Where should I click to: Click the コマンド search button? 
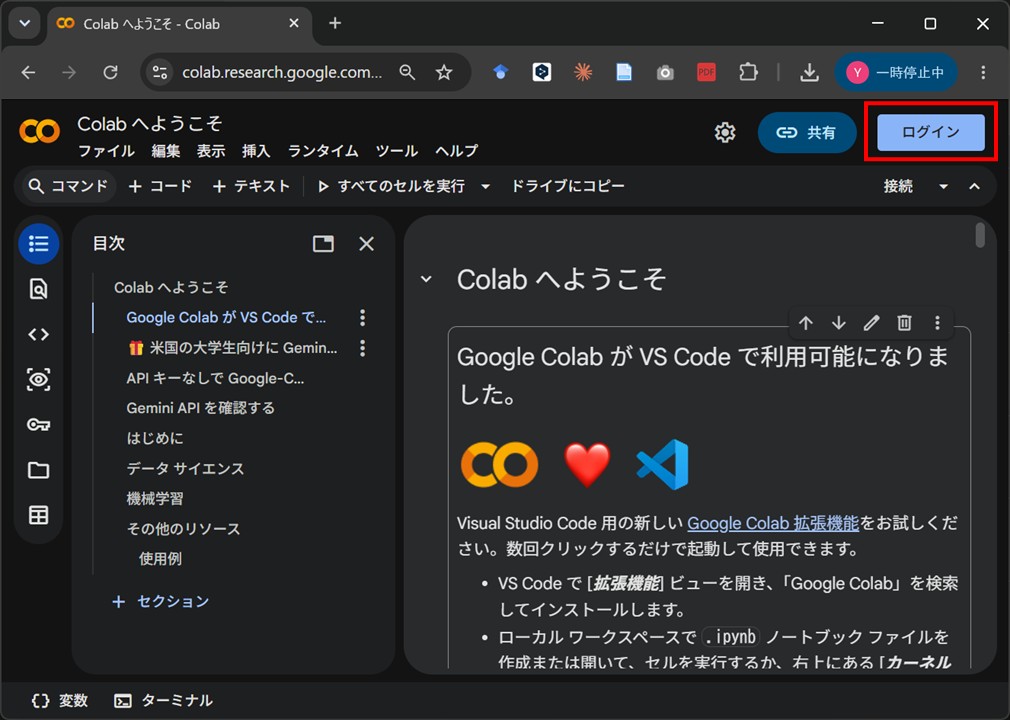[68, 187]
